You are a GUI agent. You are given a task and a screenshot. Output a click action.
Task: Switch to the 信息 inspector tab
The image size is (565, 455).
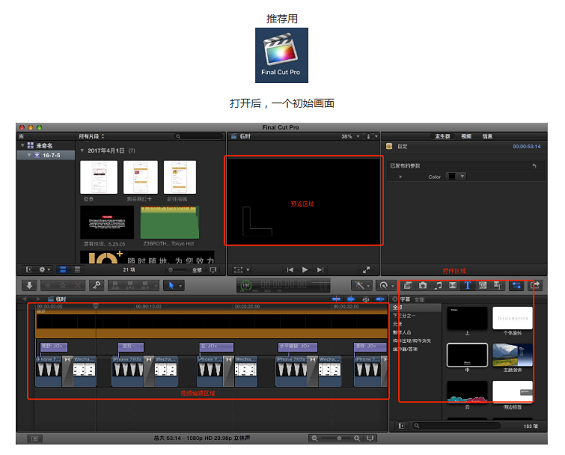487,136
